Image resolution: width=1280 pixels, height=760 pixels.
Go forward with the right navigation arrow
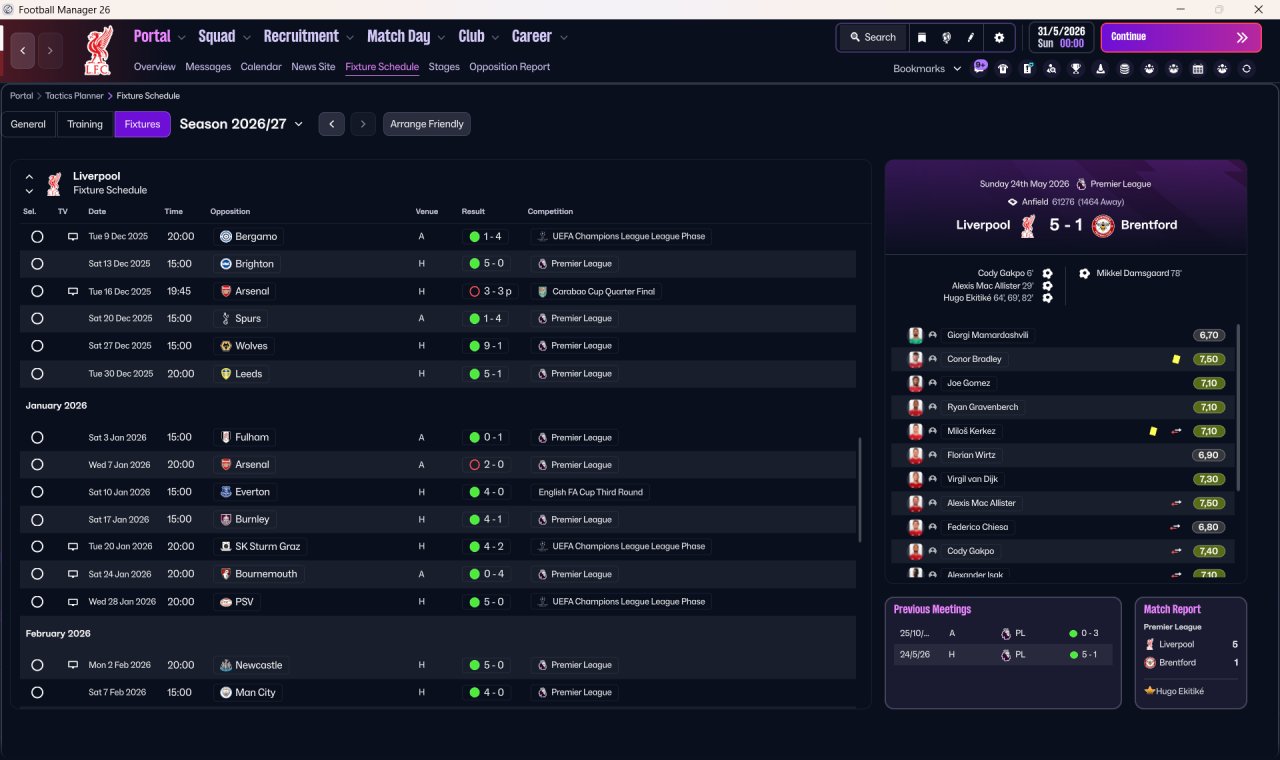click(50, 50)
